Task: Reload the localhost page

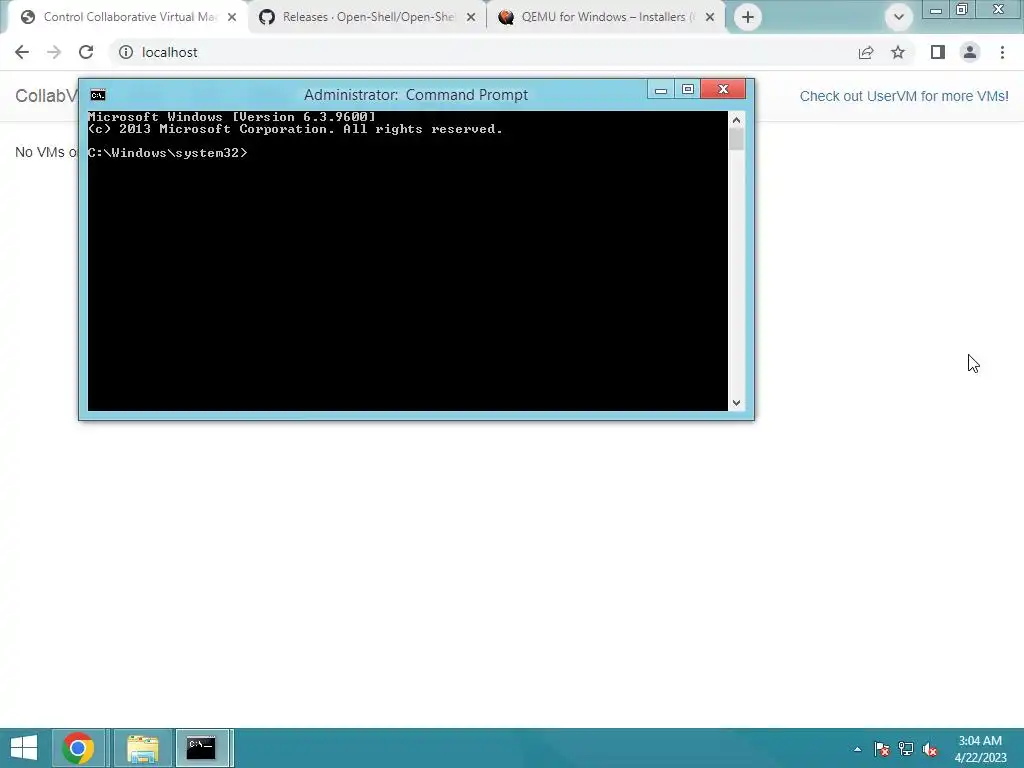Action: pos(86,52)
